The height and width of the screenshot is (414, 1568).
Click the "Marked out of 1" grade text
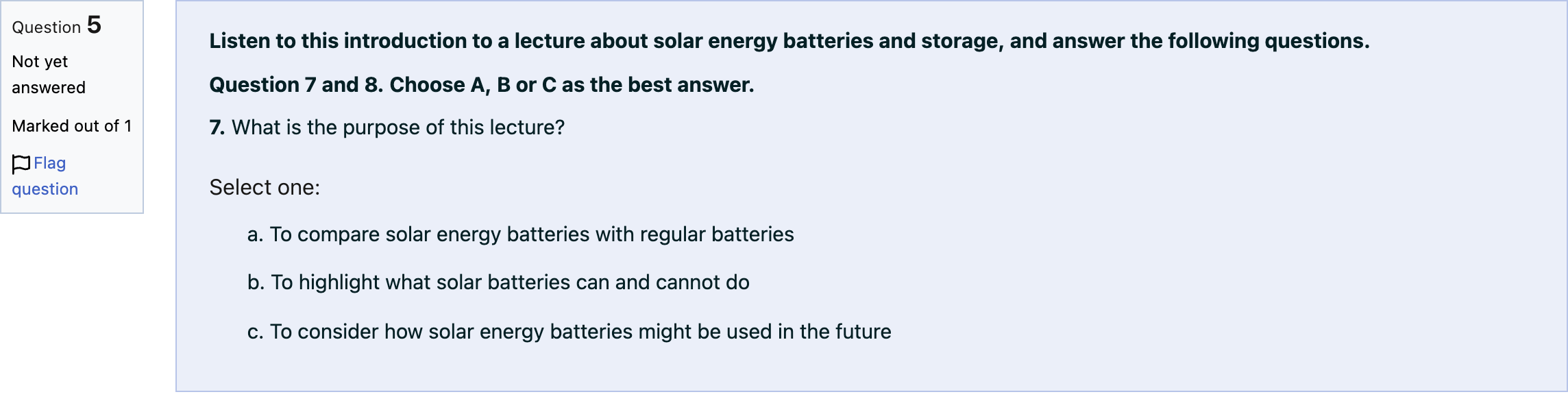click(72, 126)
